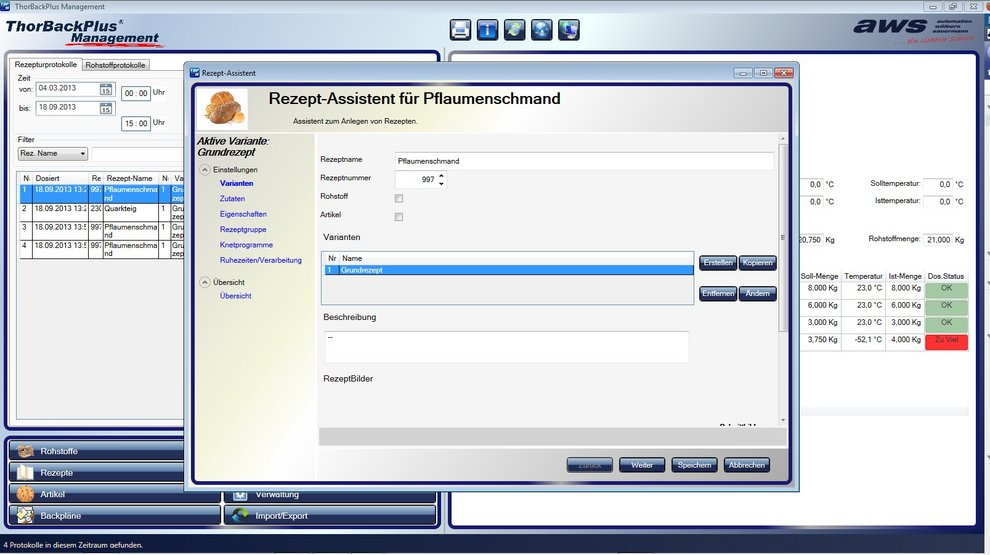Screen dimensions: 990x555
Task: Click the Rohstoffe icon in the bottom menu
Action: (25, 451)
